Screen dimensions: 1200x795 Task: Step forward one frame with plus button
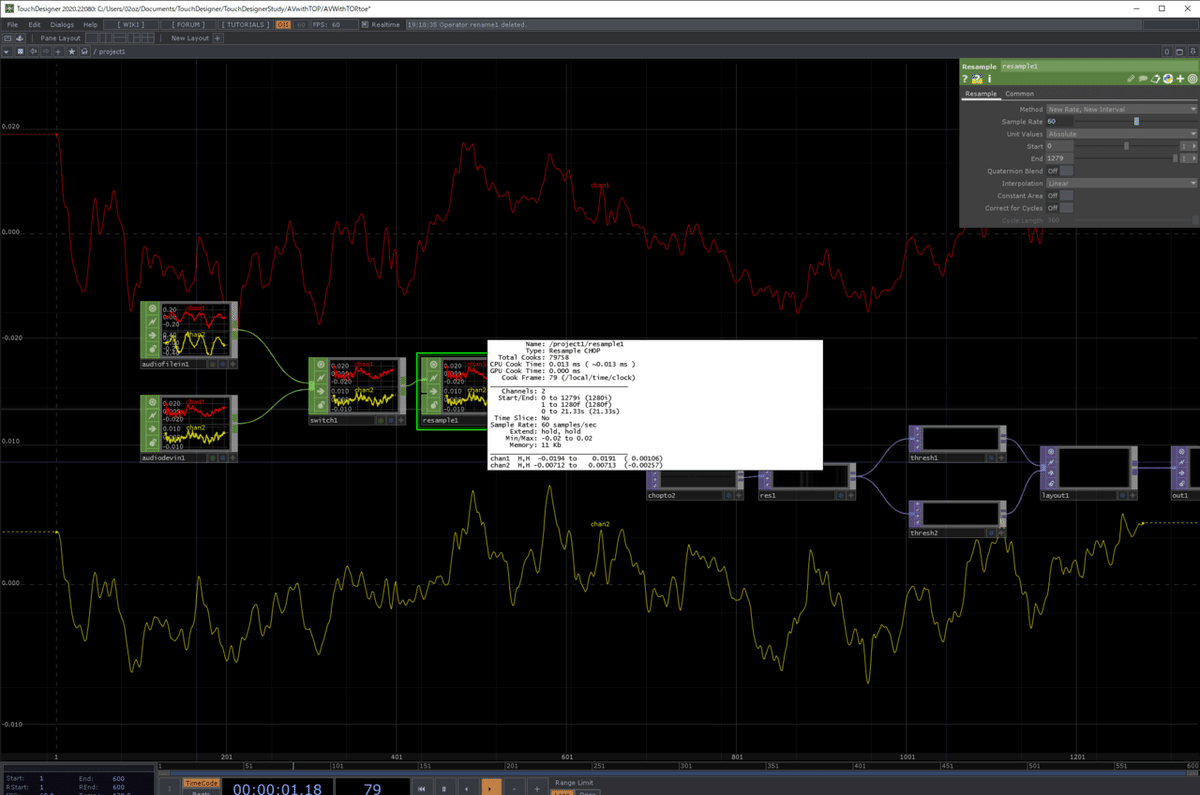pyautogui.click(x=537, y=788)
